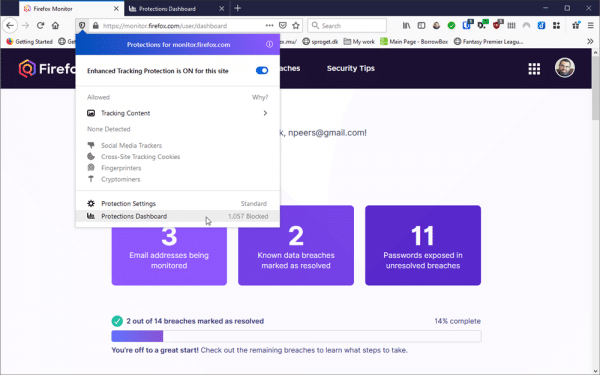Show more bookmarks overflow chevron
The image size is (600, 375).
pos(590,41)
